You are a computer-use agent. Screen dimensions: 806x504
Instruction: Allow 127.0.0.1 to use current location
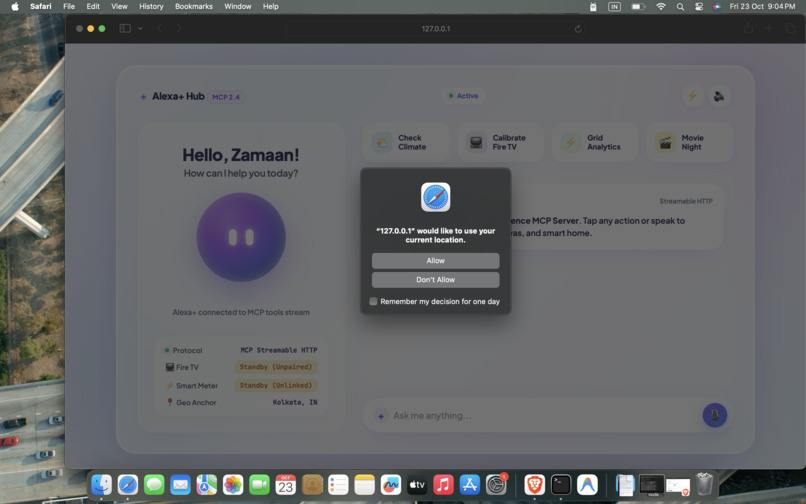(x=435, y=261)
